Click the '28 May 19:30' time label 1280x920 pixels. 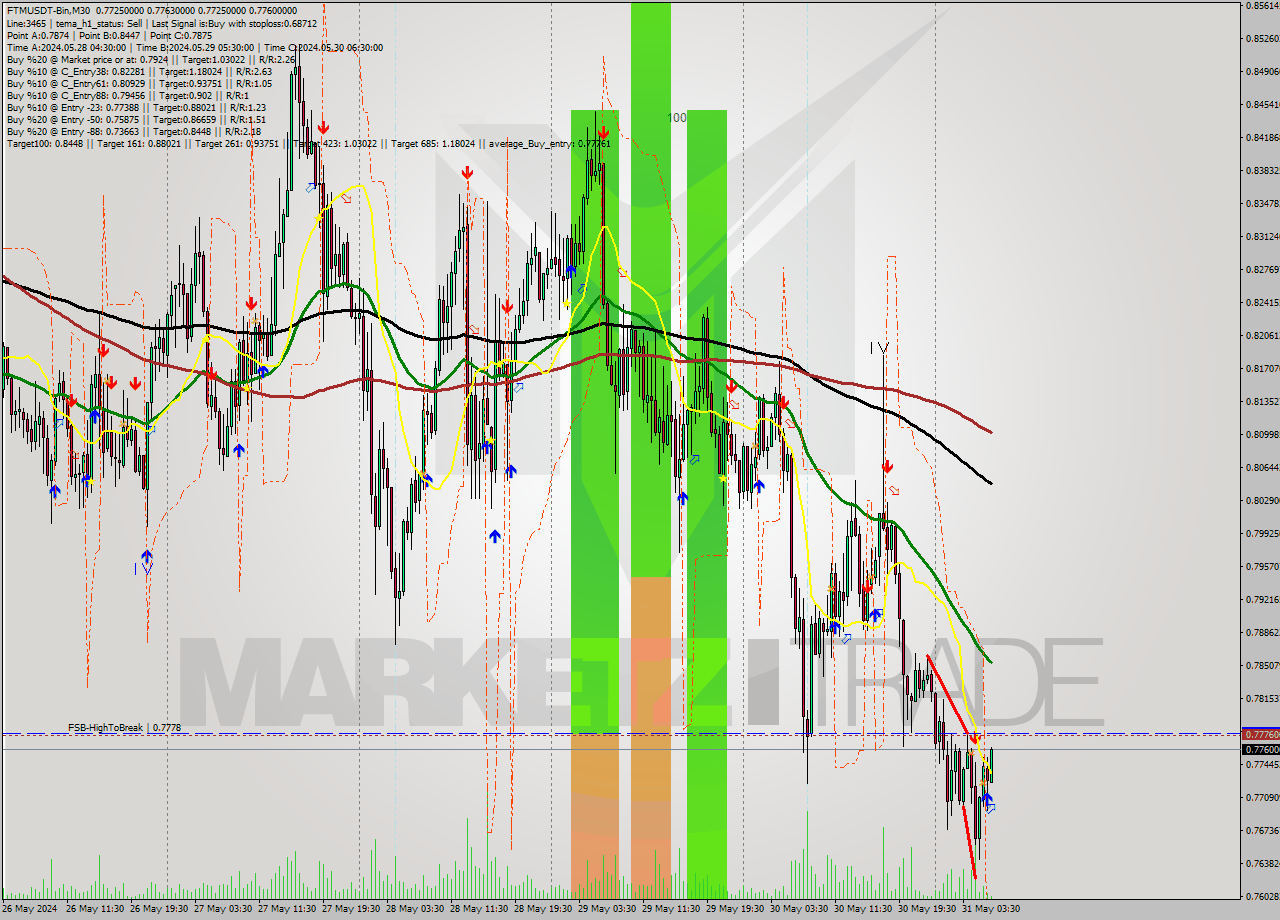(x=543, y=909)
